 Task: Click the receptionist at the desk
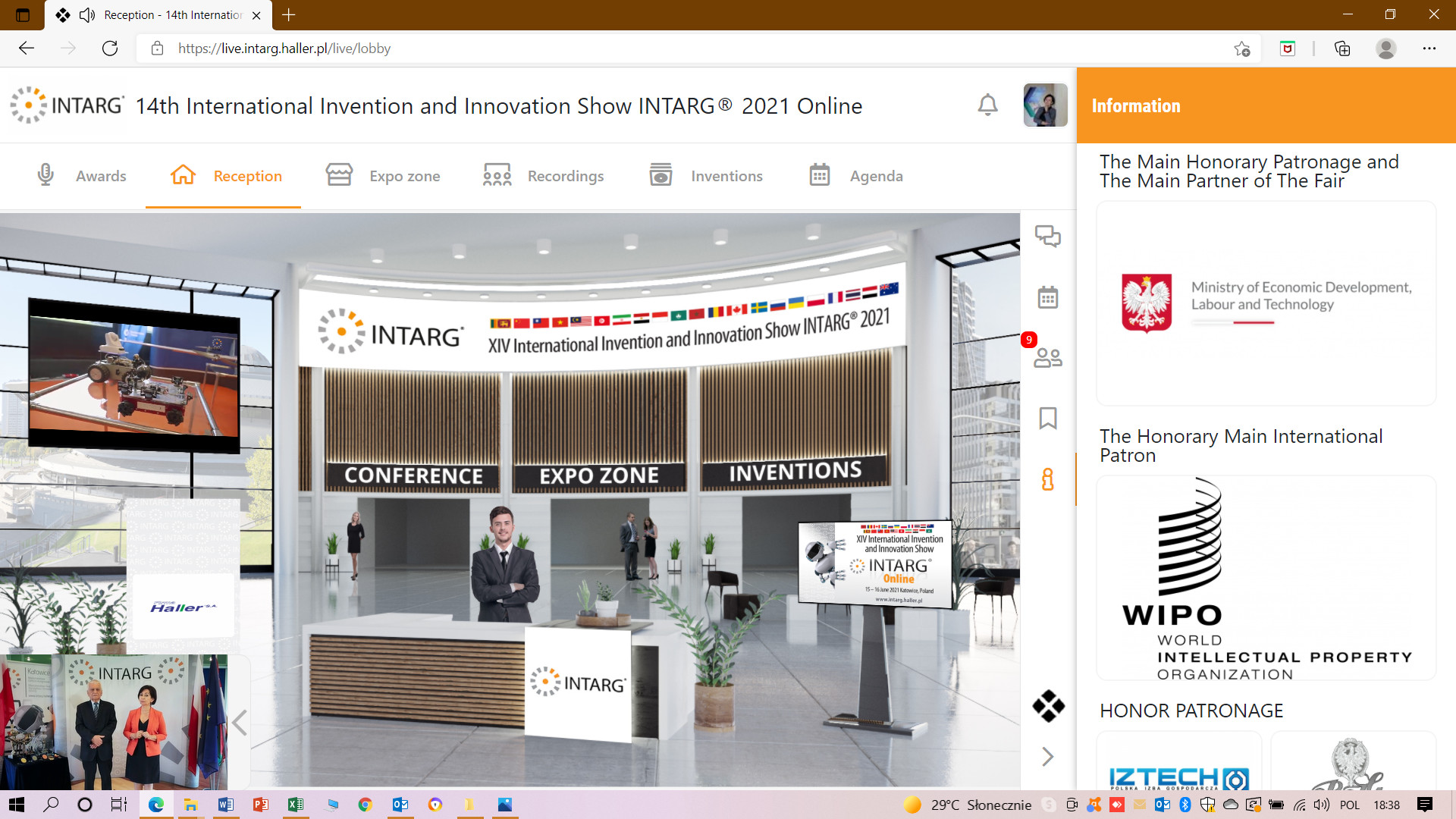(504, 565)
